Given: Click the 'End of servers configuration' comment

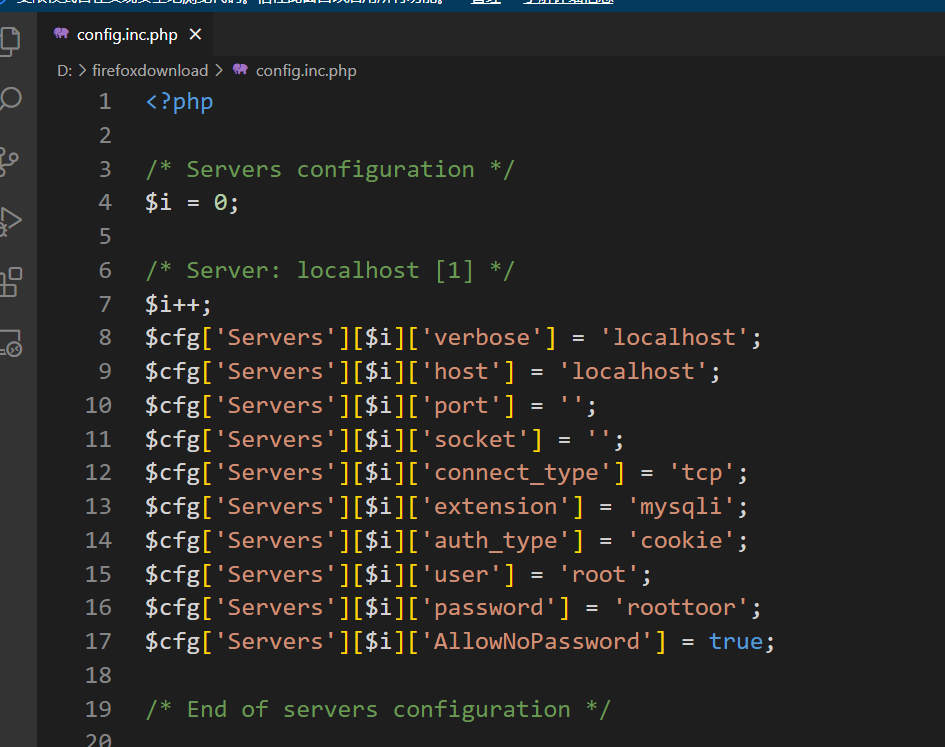Looking at the screenshot, I should (378, 709).
